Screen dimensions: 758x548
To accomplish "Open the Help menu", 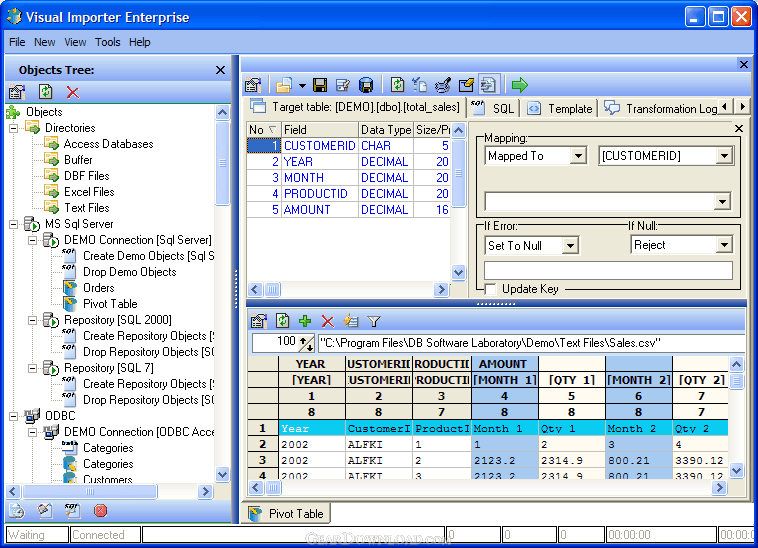I will pyautogui.click(x=140, y=42).
